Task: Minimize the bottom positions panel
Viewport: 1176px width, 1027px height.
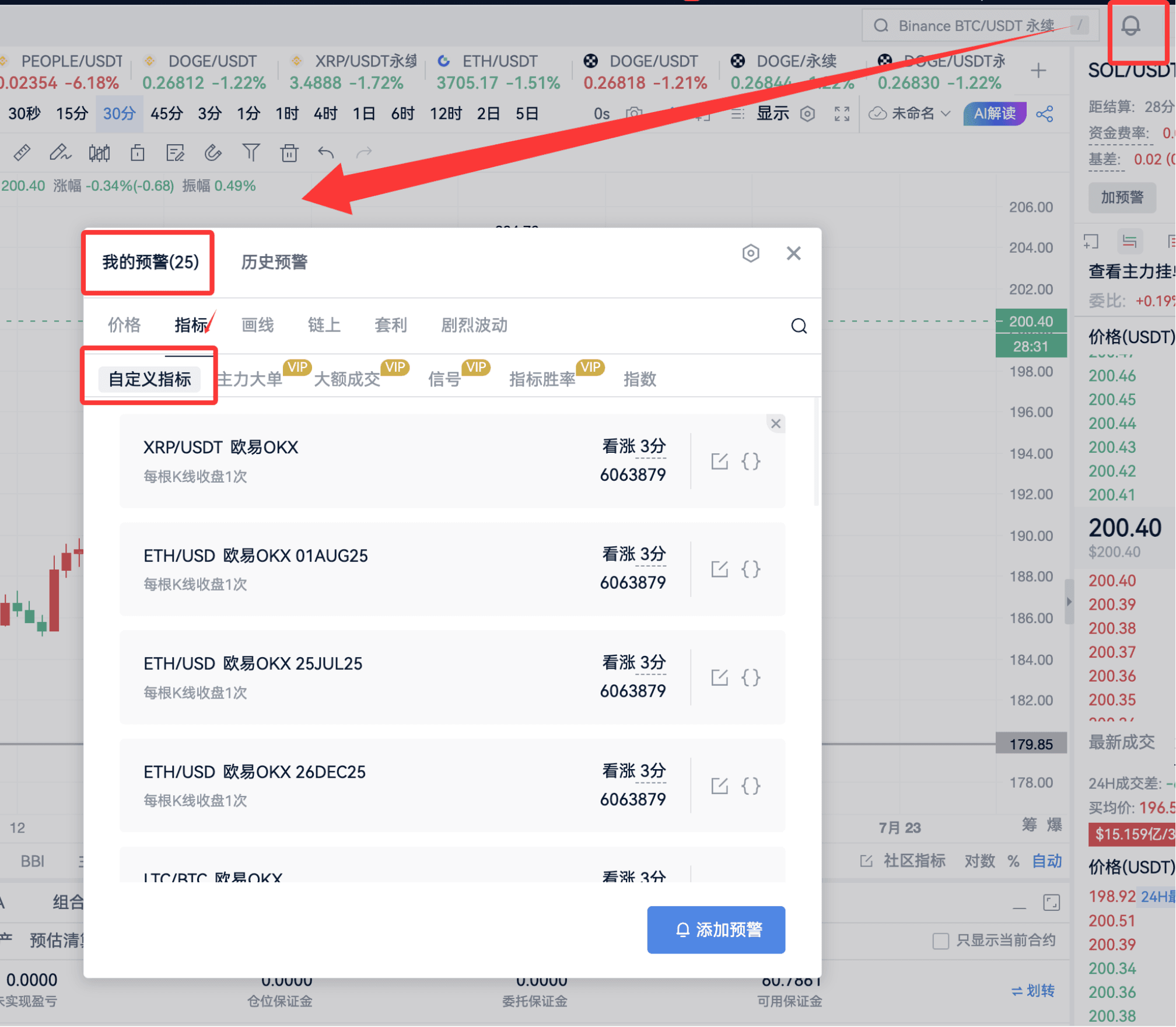Action: 1019,907
